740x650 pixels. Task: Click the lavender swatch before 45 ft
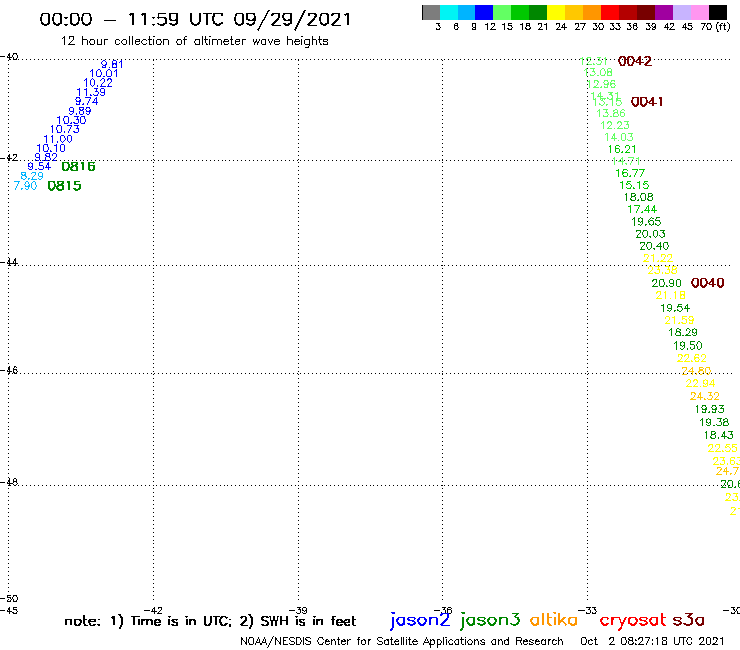(x=681, y=12)
